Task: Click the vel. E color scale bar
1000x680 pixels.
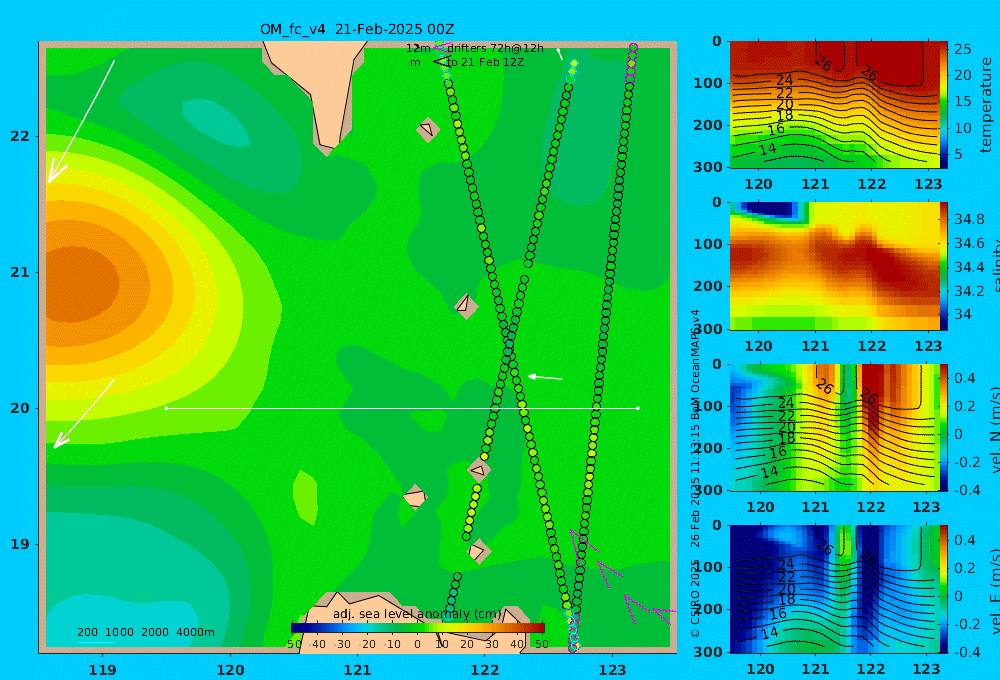Action: tap(944, 589)
